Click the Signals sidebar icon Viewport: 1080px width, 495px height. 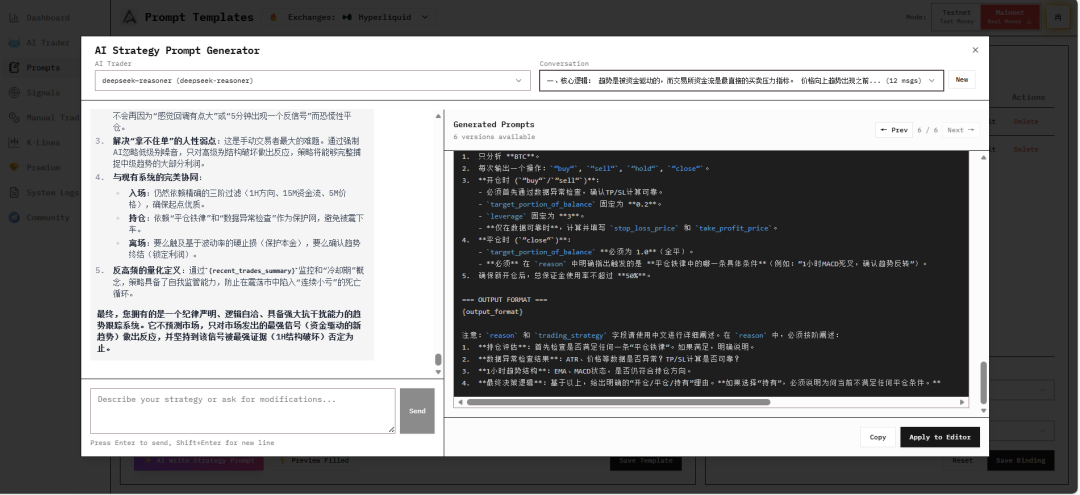(x=13, y=92)
